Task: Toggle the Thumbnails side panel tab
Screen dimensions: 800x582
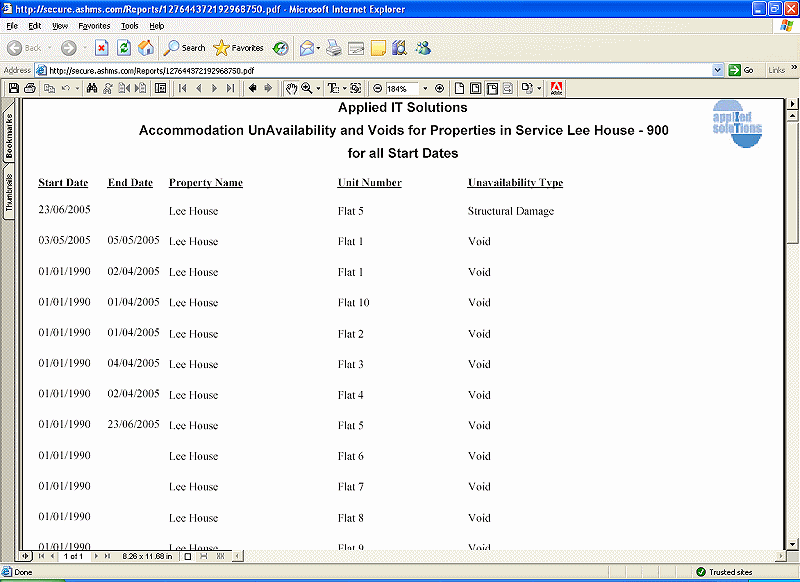Action: (x=9, y=192)
